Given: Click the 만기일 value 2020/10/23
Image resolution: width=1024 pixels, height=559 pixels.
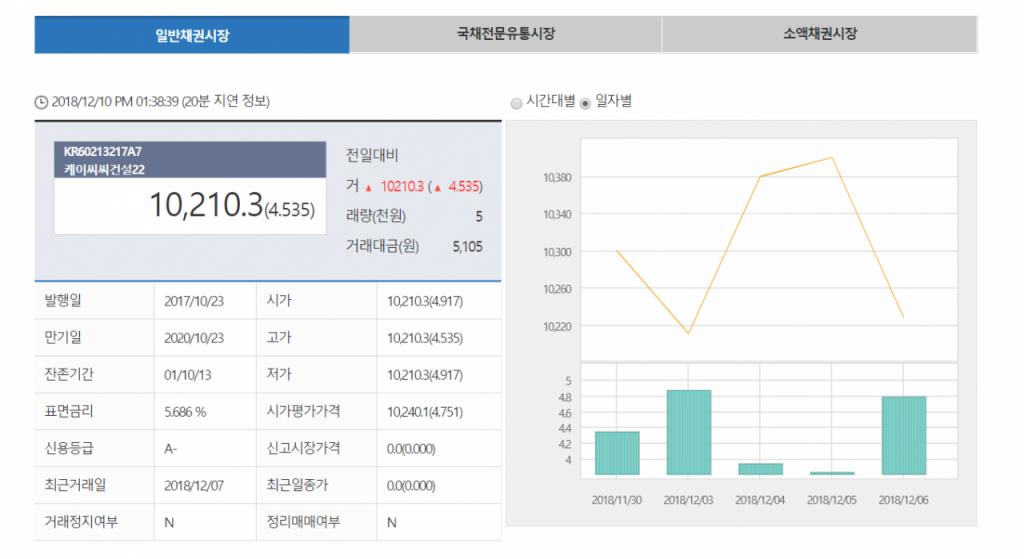Looking at the screenshot, I should tap(194, 338).
